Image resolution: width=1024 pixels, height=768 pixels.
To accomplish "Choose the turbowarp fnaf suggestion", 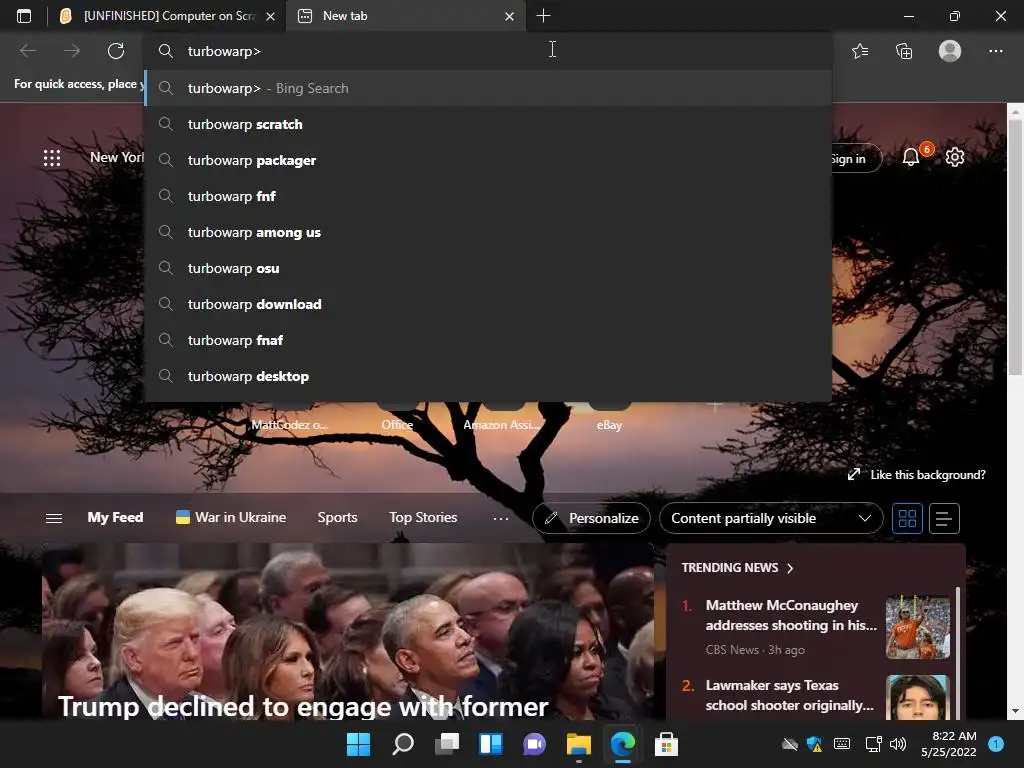I will click(487, 340).
